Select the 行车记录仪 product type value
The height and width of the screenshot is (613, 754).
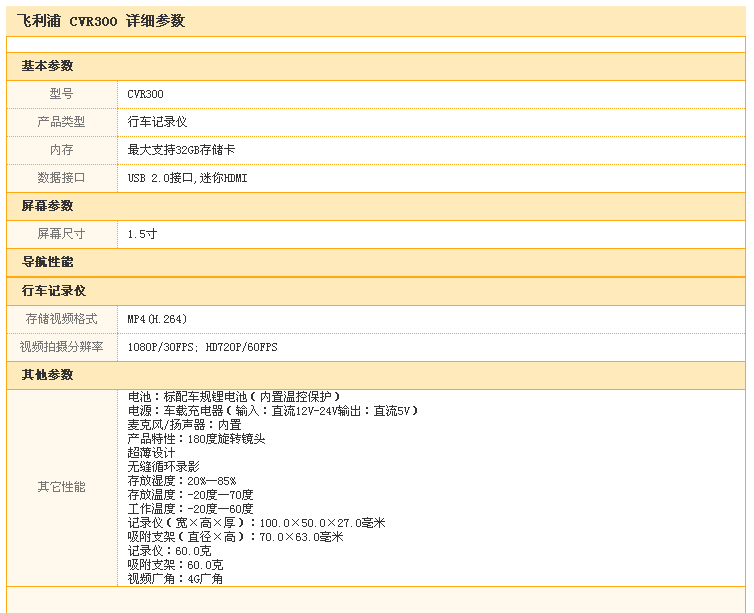[157, 122]
